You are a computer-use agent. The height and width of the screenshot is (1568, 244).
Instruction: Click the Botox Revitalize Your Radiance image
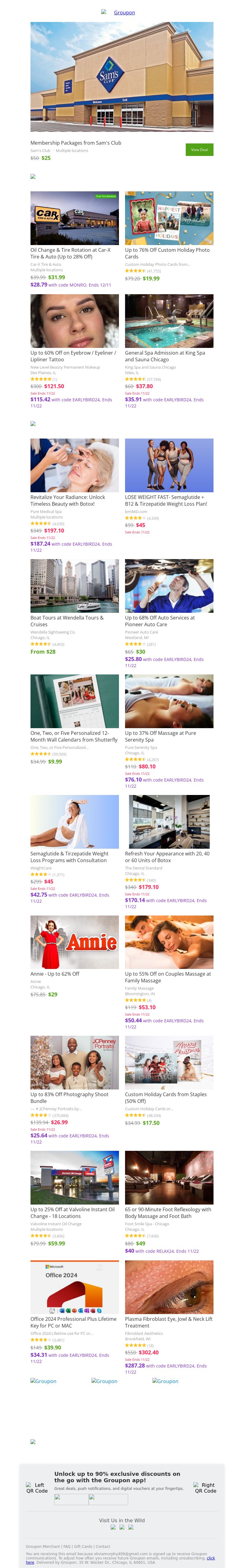tap(75, 465)
